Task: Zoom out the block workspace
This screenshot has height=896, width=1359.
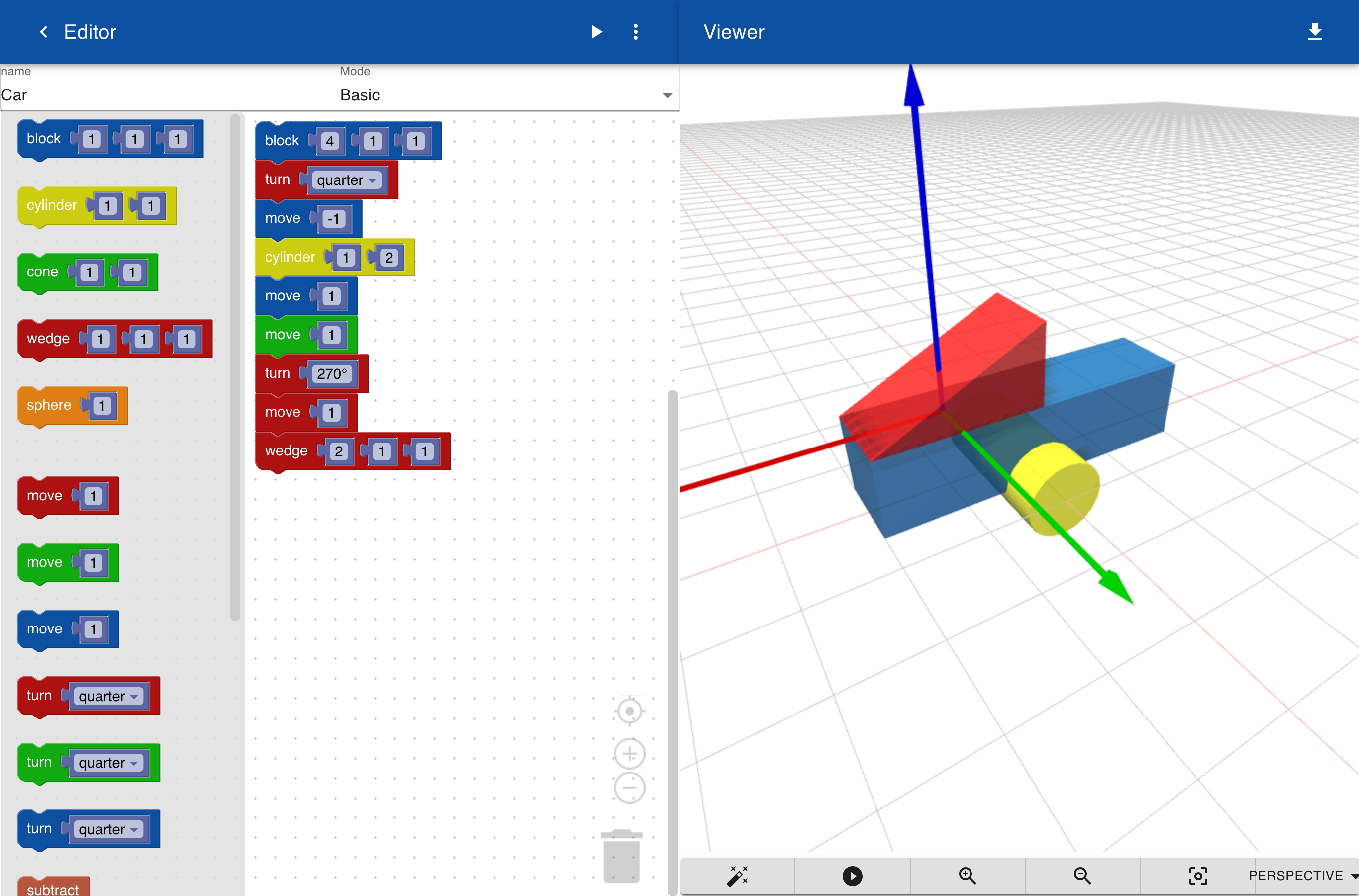Action: (629, 788)
